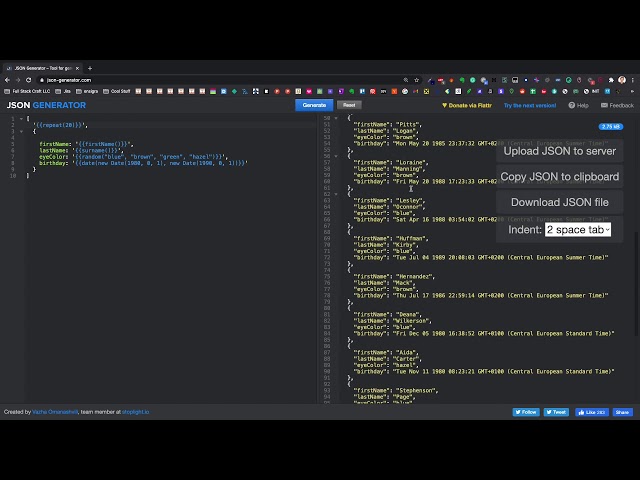Bookmark this page with the star icon
This screenshot has width=640, height=480.
coord(416,80)
